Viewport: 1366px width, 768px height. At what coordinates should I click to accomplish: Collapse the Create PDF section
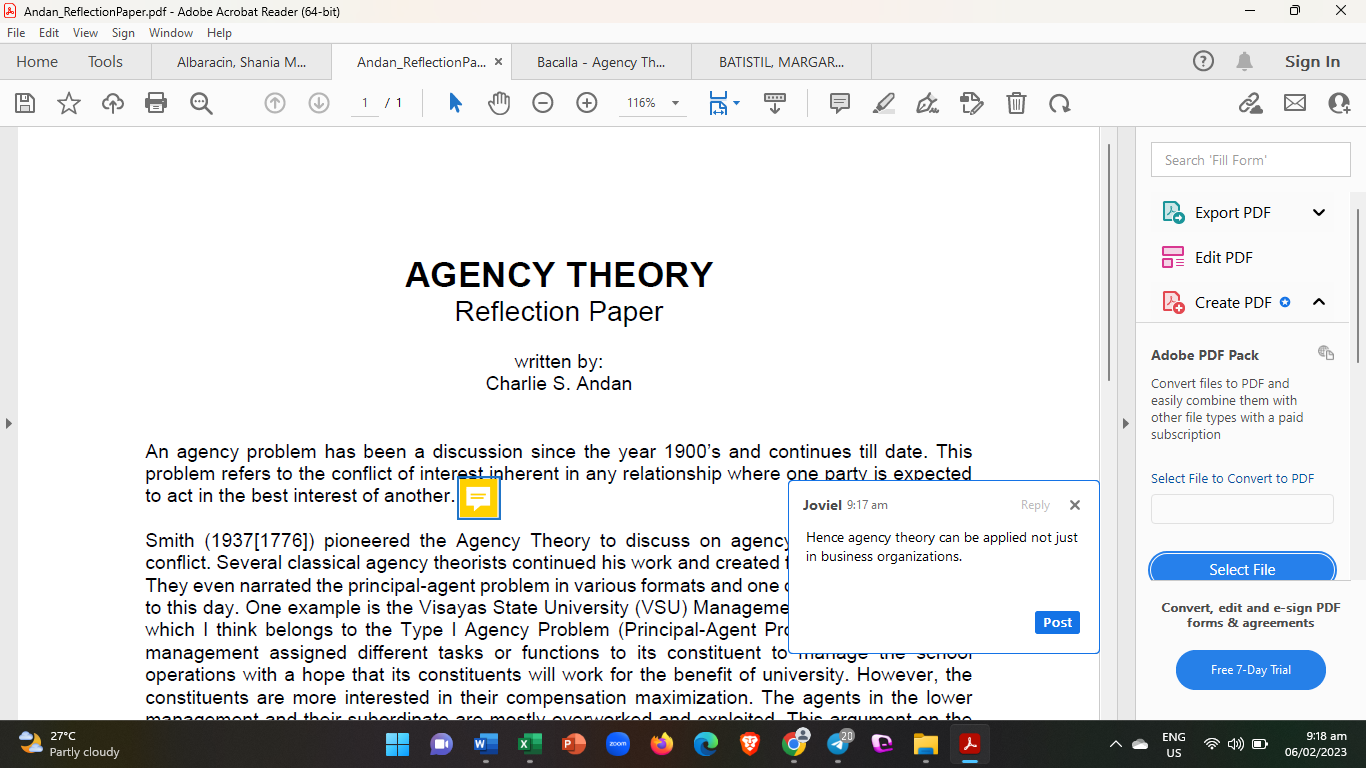click(x=1319, y=302)
